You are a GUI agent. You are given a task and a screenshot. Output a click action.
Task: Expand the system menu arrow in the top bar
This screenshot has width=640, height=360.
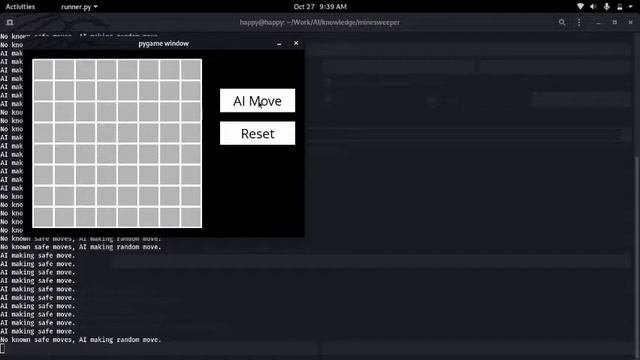point(631,7)
